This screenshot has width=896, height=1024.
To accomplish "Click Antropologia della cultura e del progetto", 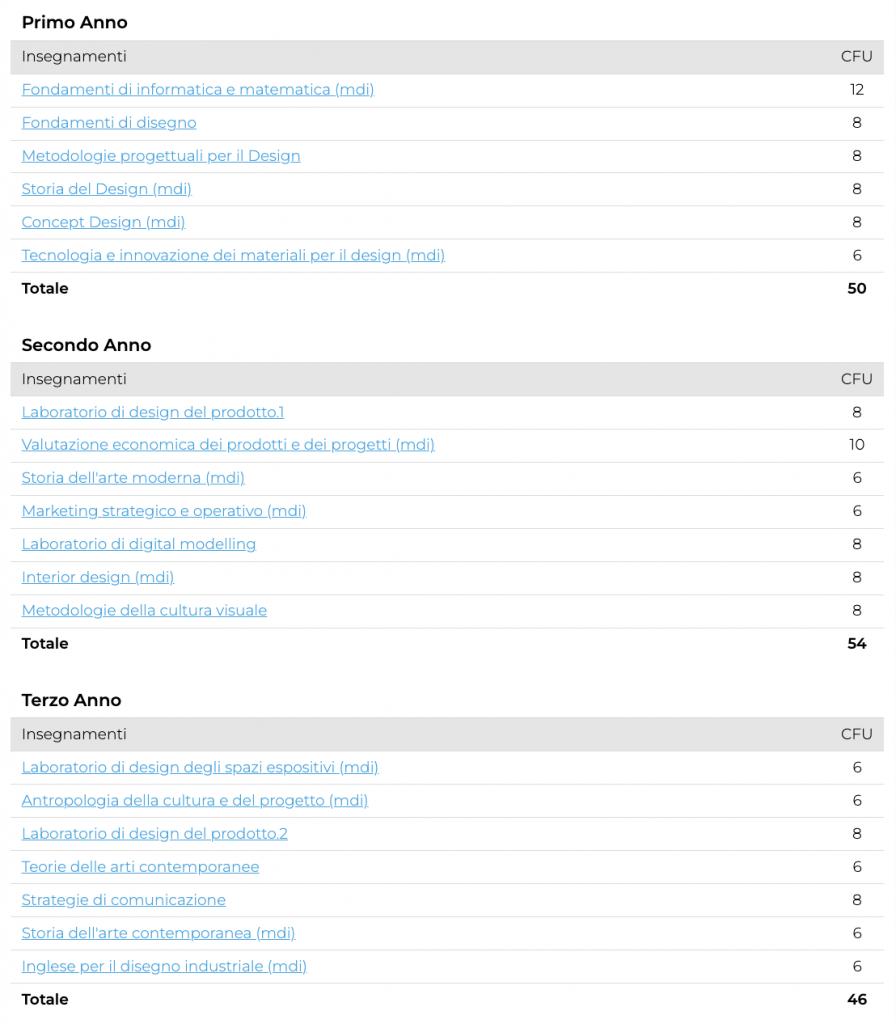I will point(195,801).
